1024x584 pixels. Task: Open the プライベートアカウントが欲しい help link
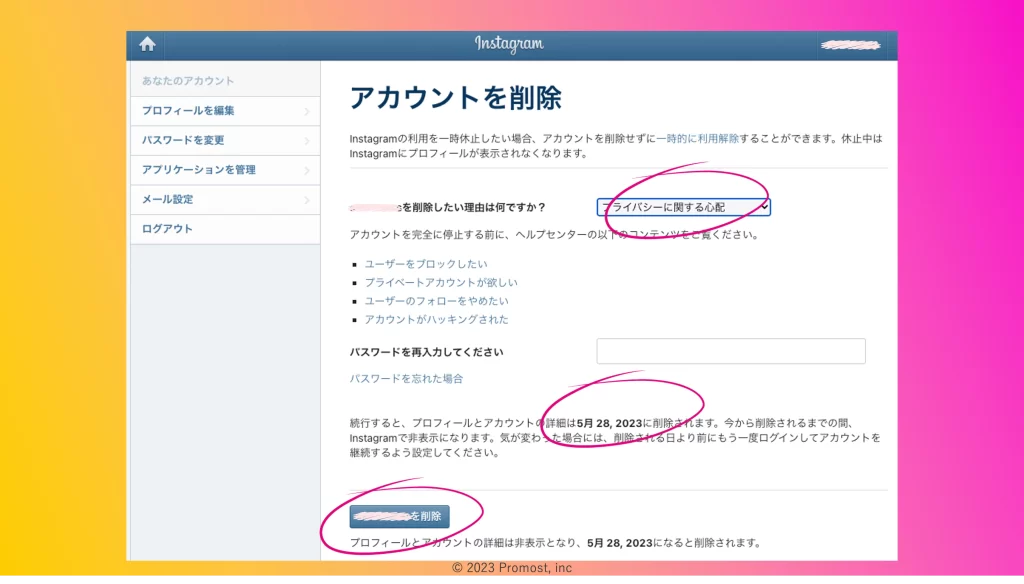click(x=441, y=283)
